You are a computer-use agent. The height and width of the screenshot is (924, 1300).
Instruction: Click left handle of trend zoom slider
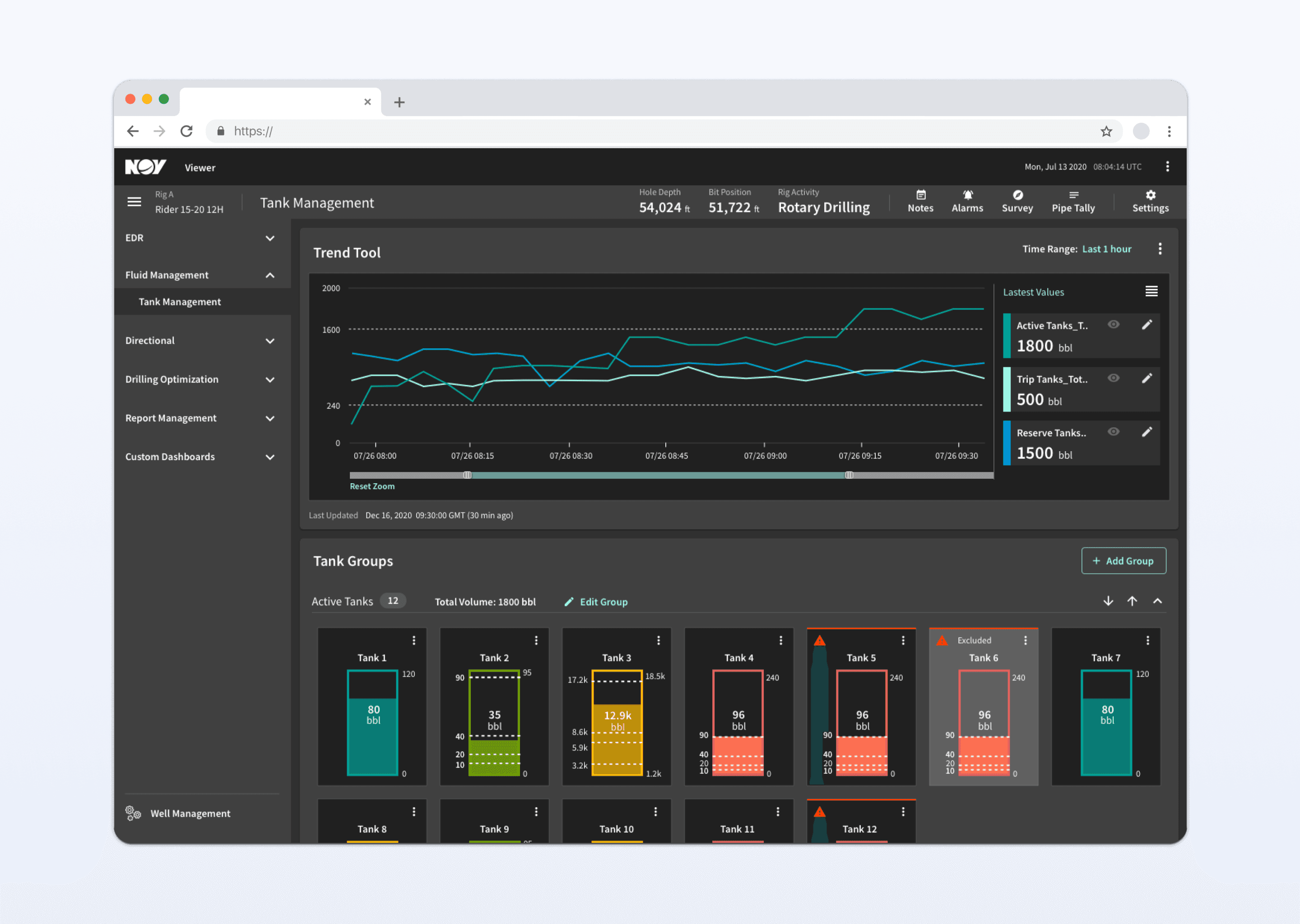click(x=467, y=475)
